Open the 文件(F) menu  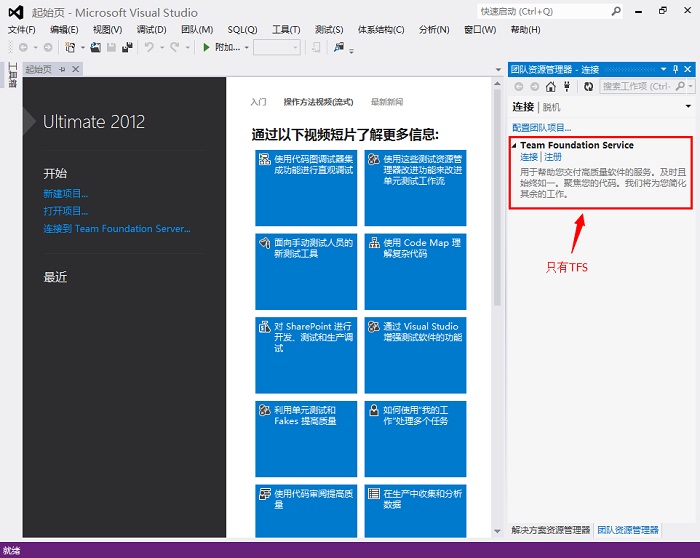21,29
